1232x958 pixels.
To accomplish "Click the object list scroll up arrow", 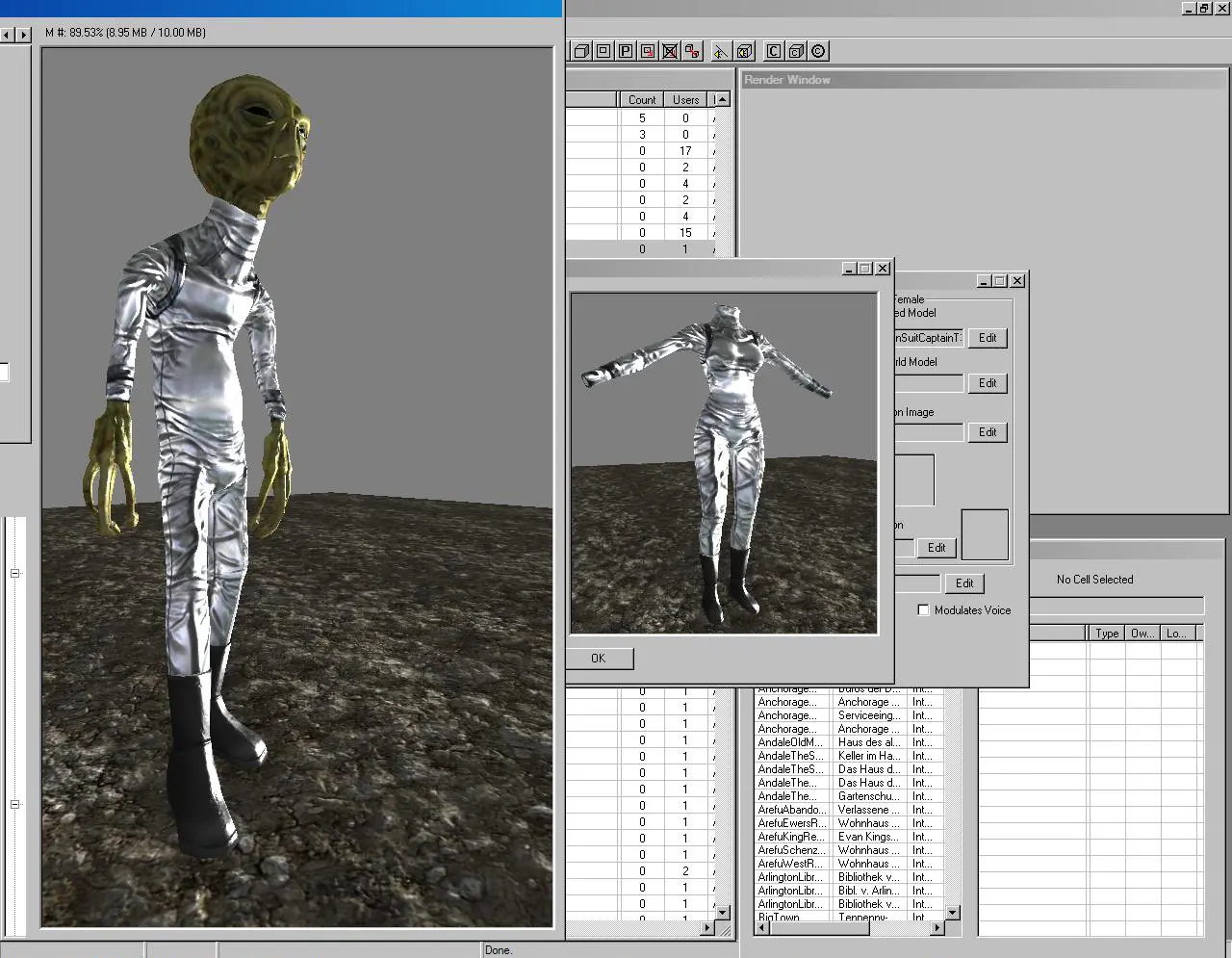I will point(722,99).
